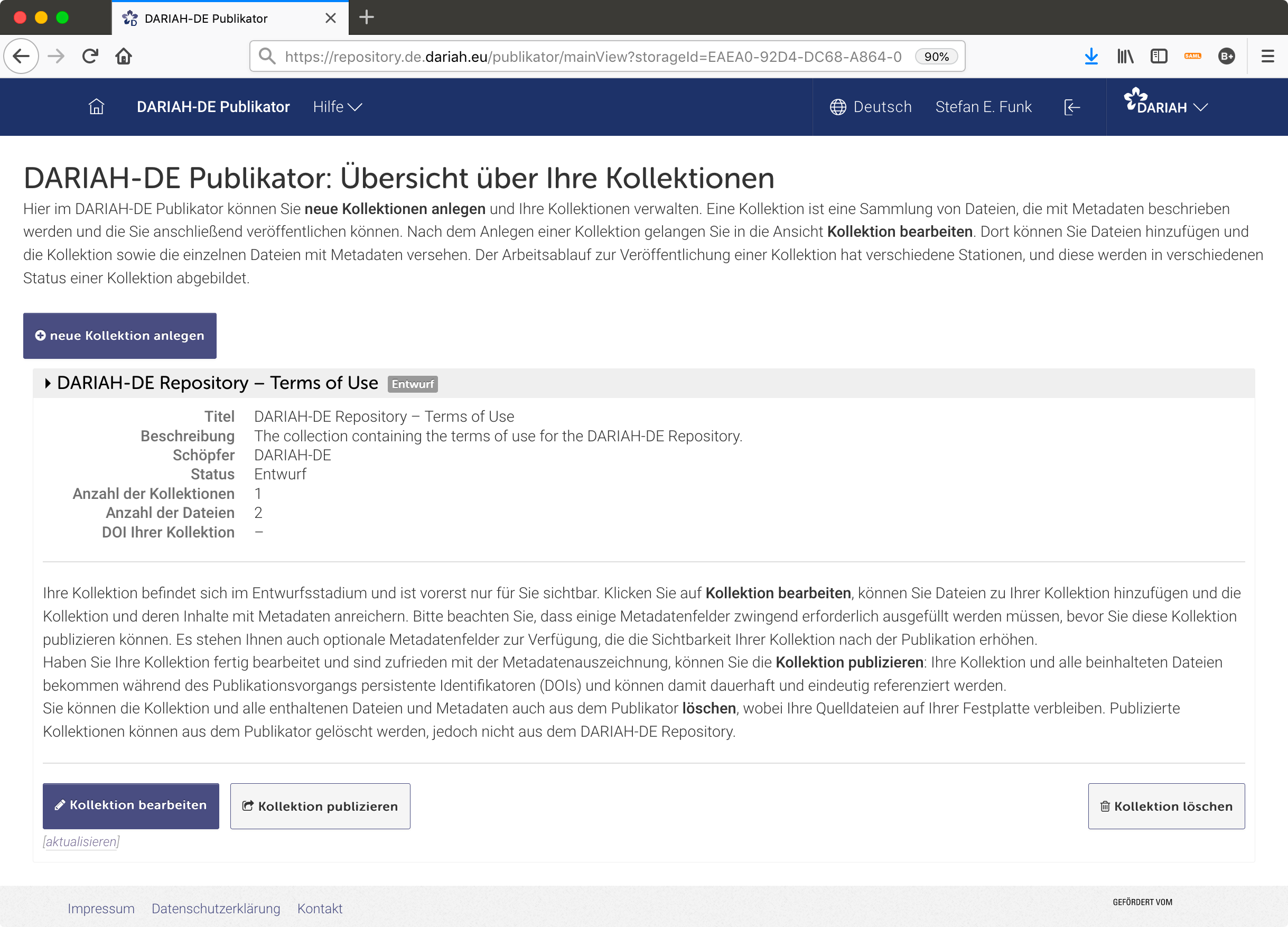Open the home page via the navbar house icon
1288x927 pixels.
click(96, 106)
